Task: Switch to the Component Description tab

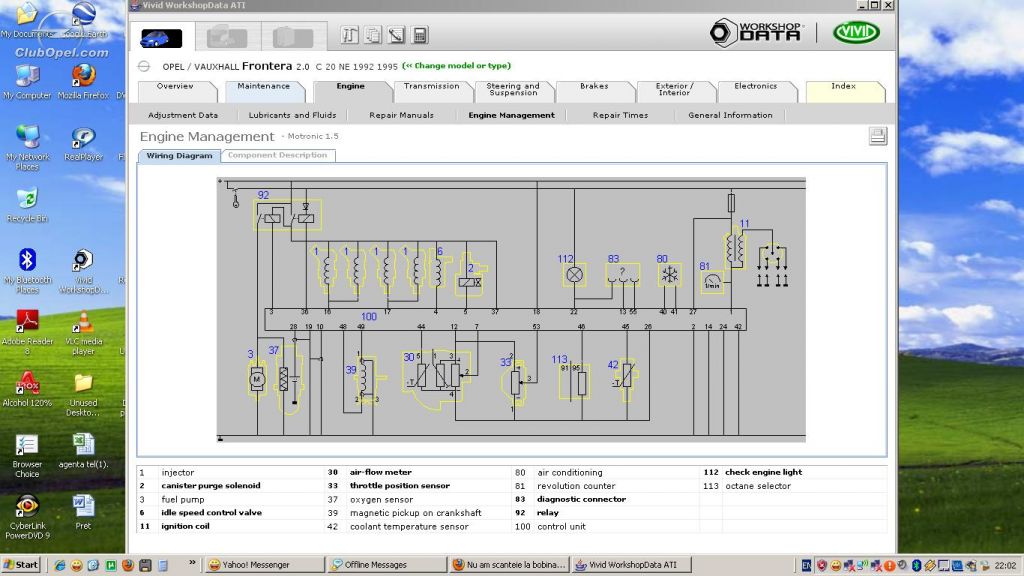Action: click(x=278, y=155)
